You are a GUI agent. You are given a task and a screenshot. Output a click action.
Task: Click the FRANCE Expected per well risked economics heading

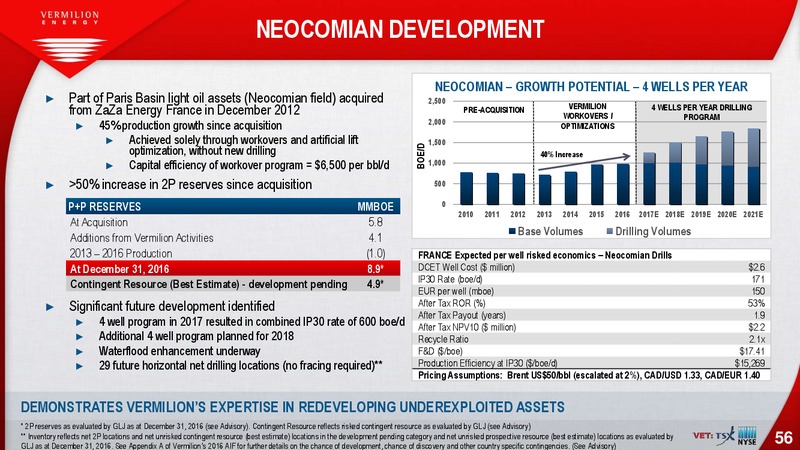pos(545,255)
